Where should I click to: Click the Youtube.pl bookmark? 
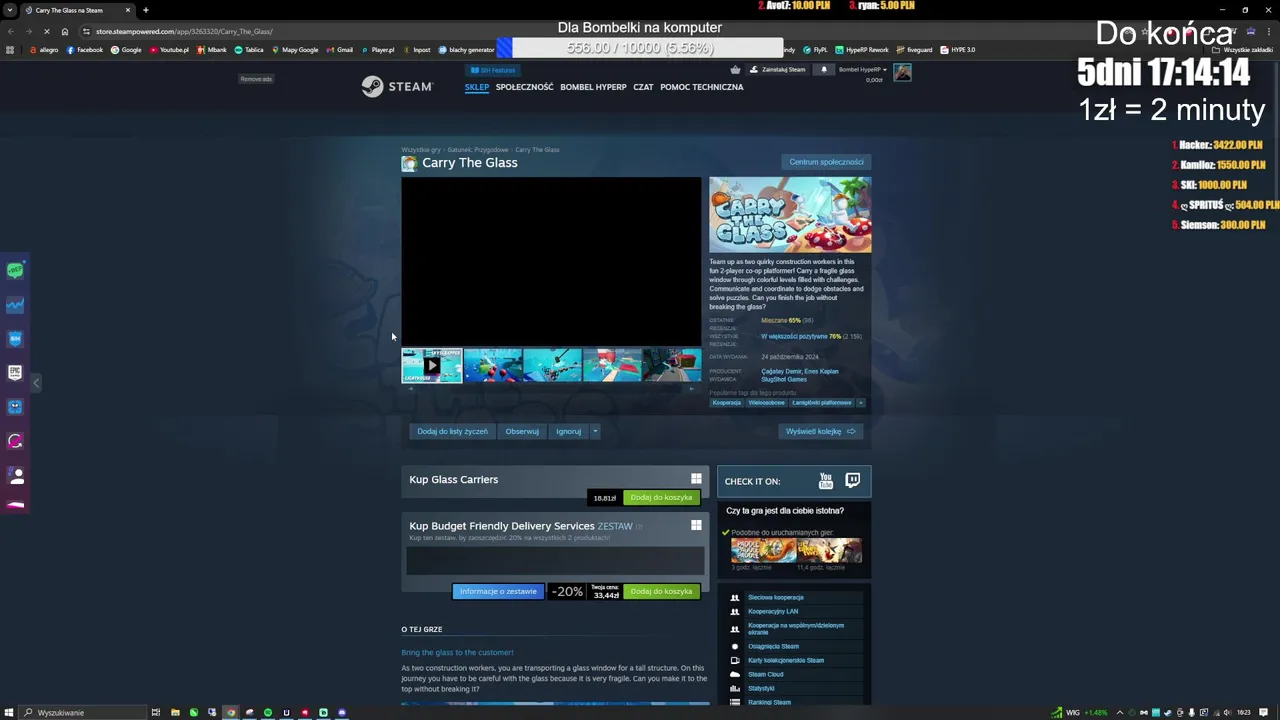(169, 50)
